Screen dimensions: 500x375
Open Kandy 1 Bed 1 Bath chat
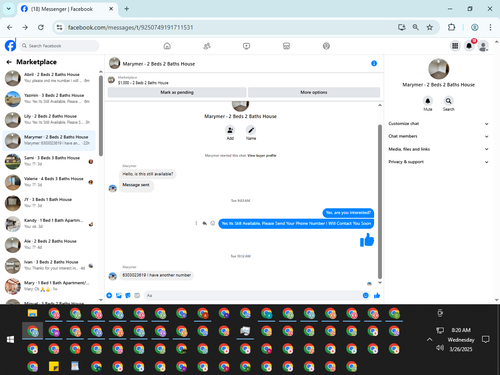(49, 224)
